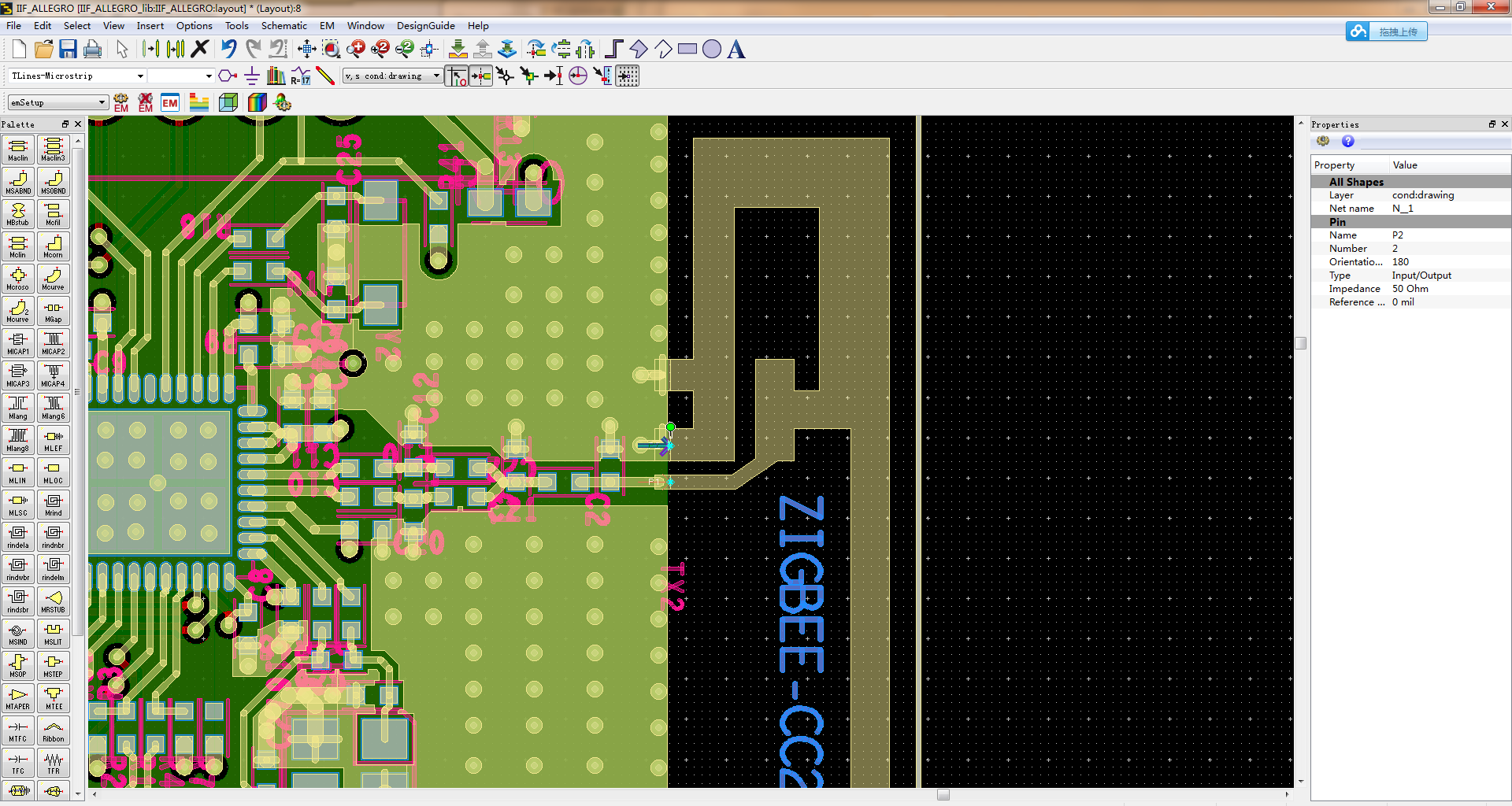Screen dimensions: 1512x806
Task: Place the MRSTUB radial stub component
Action: [x=54, y=601]
